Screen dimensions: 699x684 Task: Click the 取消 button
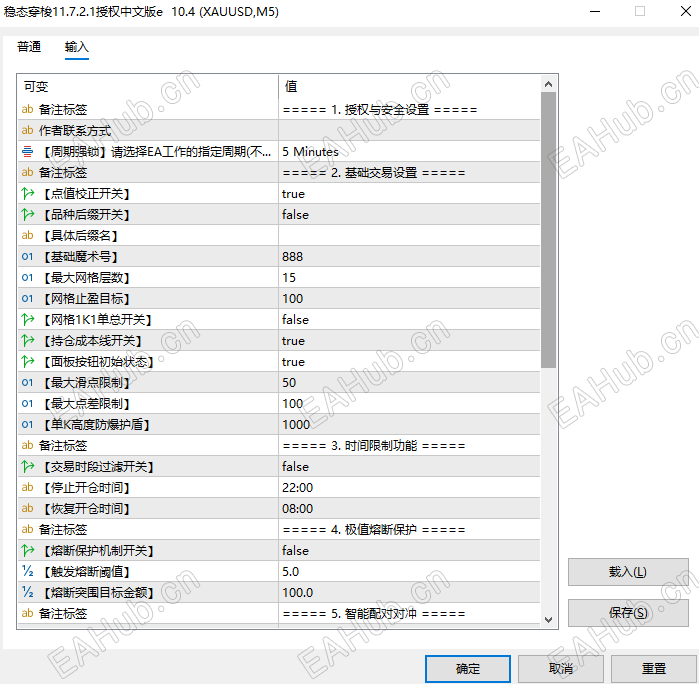click(560, 668)
